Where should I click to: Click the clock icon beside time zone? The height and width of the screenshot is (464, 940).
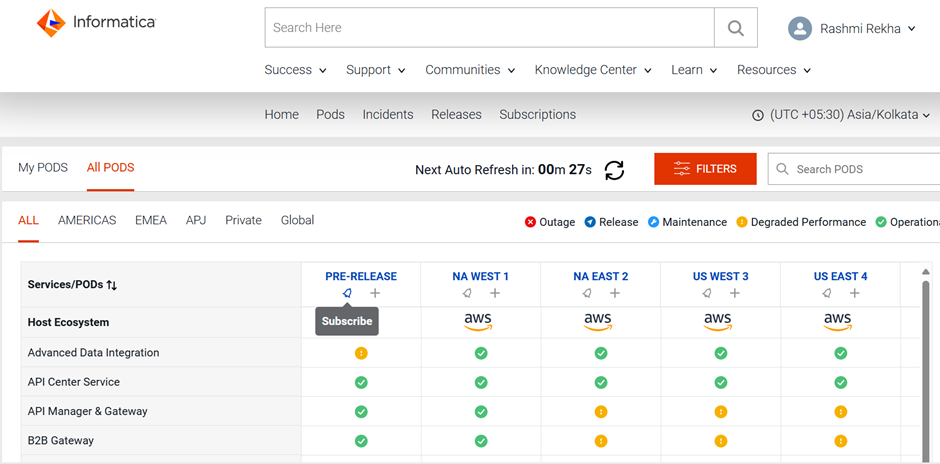[x=758, y=115]
